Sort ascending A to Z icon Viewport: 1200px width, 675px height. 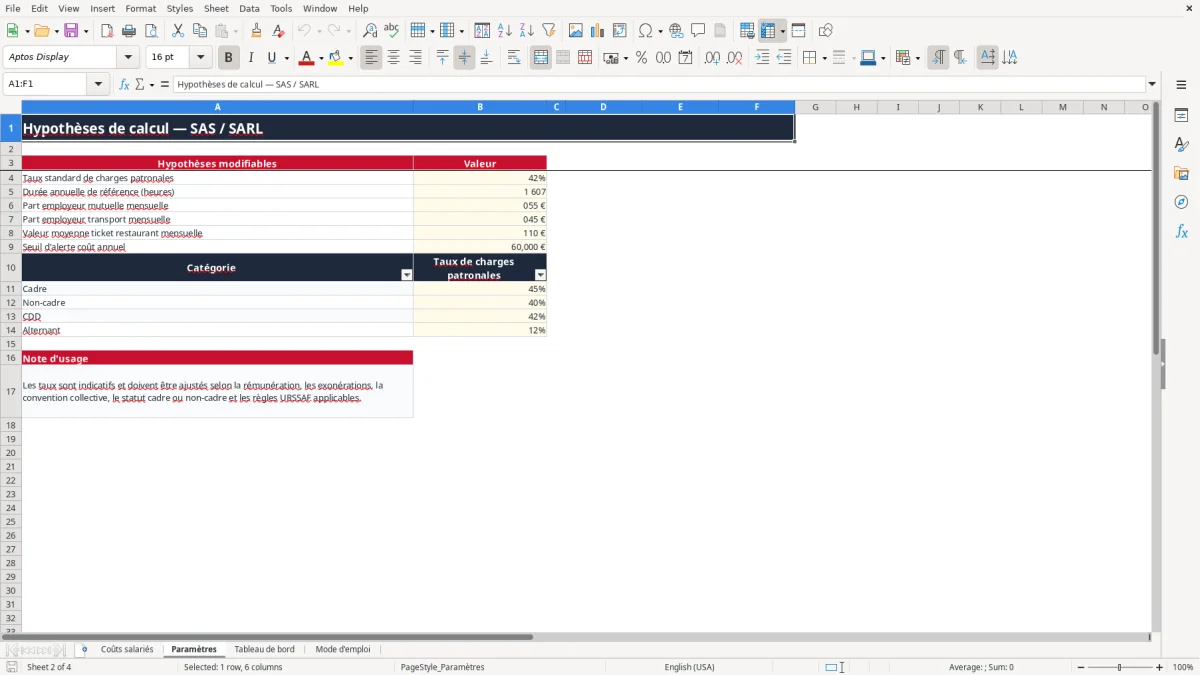pyautogui.click(x=505, y=31)
